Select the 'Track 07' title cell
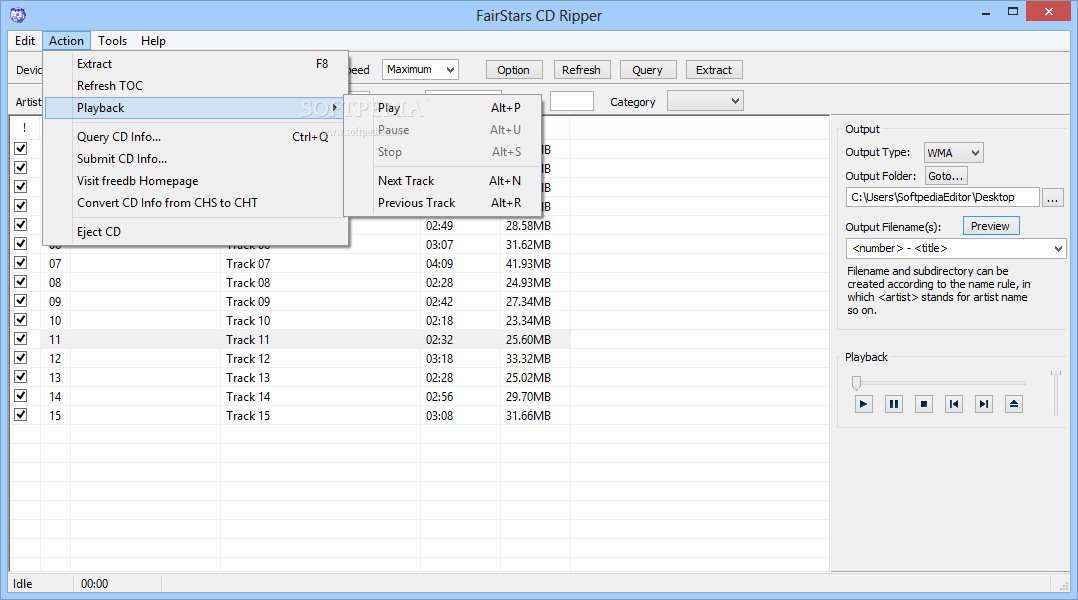This screenshot has width=1078, height=600. pyautogui.click(x=248, y=264)
